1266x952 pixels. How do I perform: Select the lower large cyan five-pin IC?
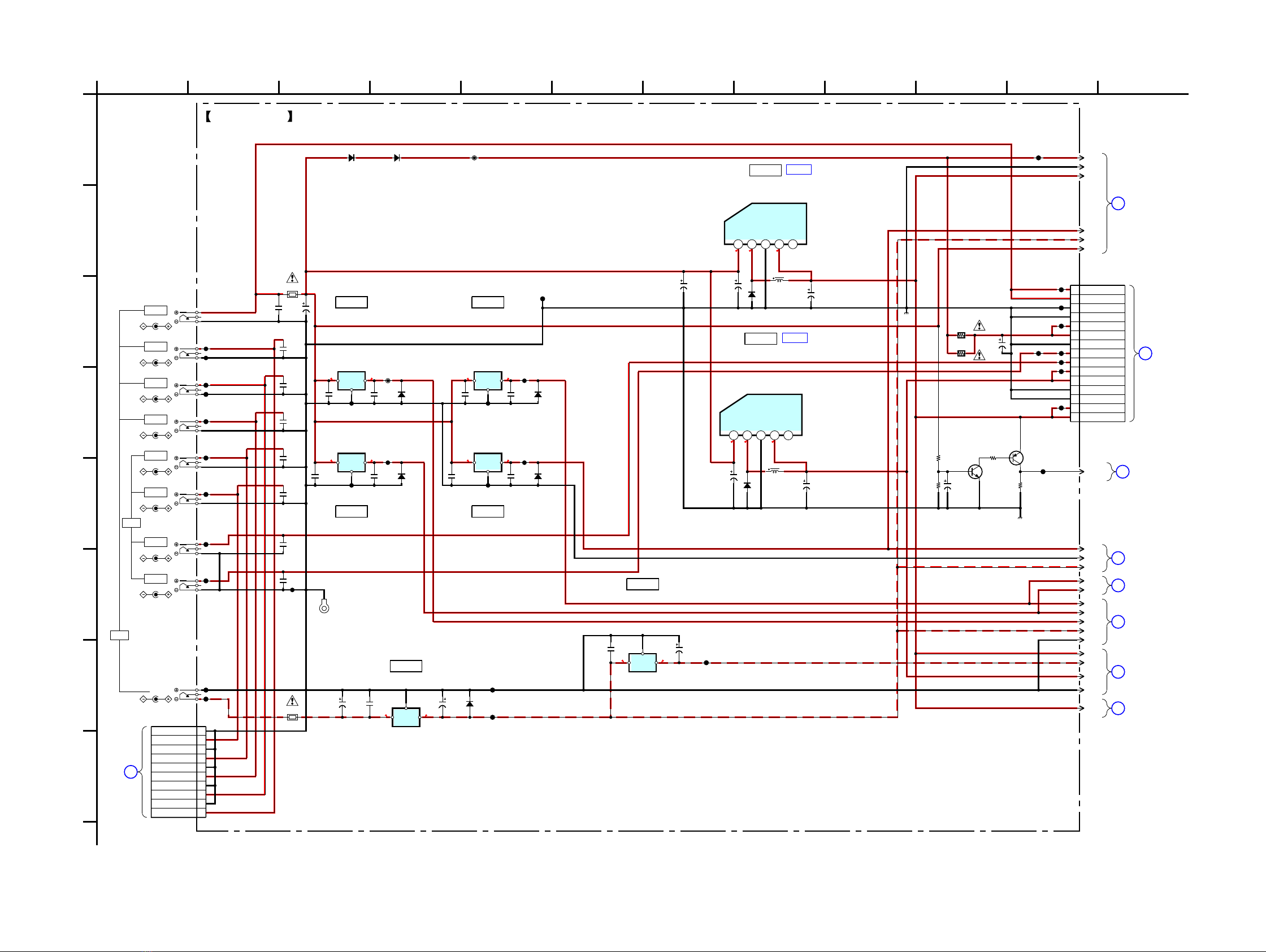(x=761, y=416)
